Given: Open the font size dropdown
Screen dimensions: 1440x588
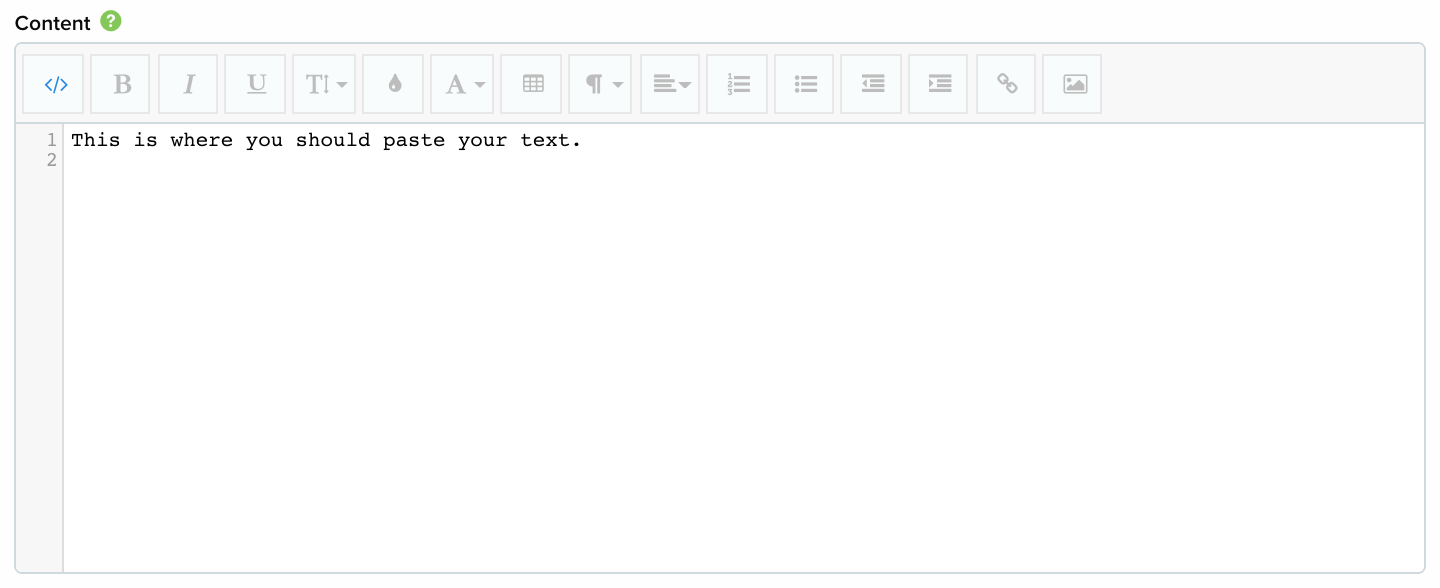Looking at the screenshot, I should (x=325, y=84).
